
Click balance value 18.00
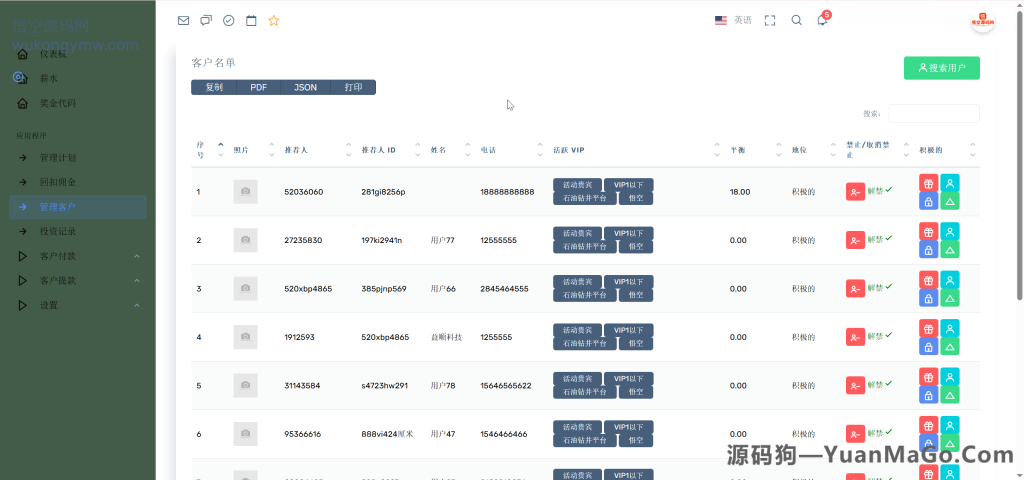coord(740,192)
